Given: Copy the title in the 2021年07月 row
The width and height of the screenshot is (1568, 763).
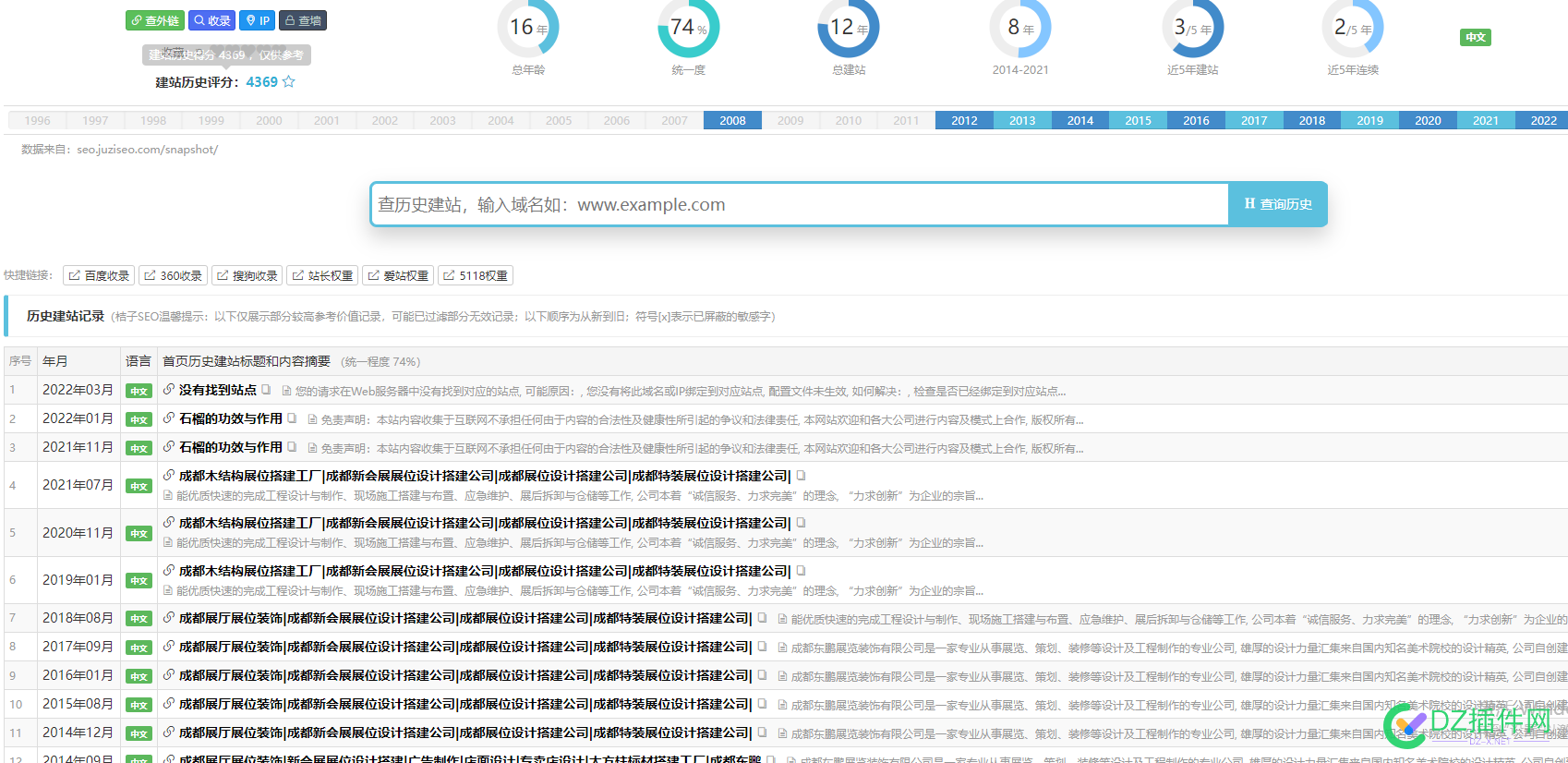Looking at the screenshot, I should [x=801, y=476].
